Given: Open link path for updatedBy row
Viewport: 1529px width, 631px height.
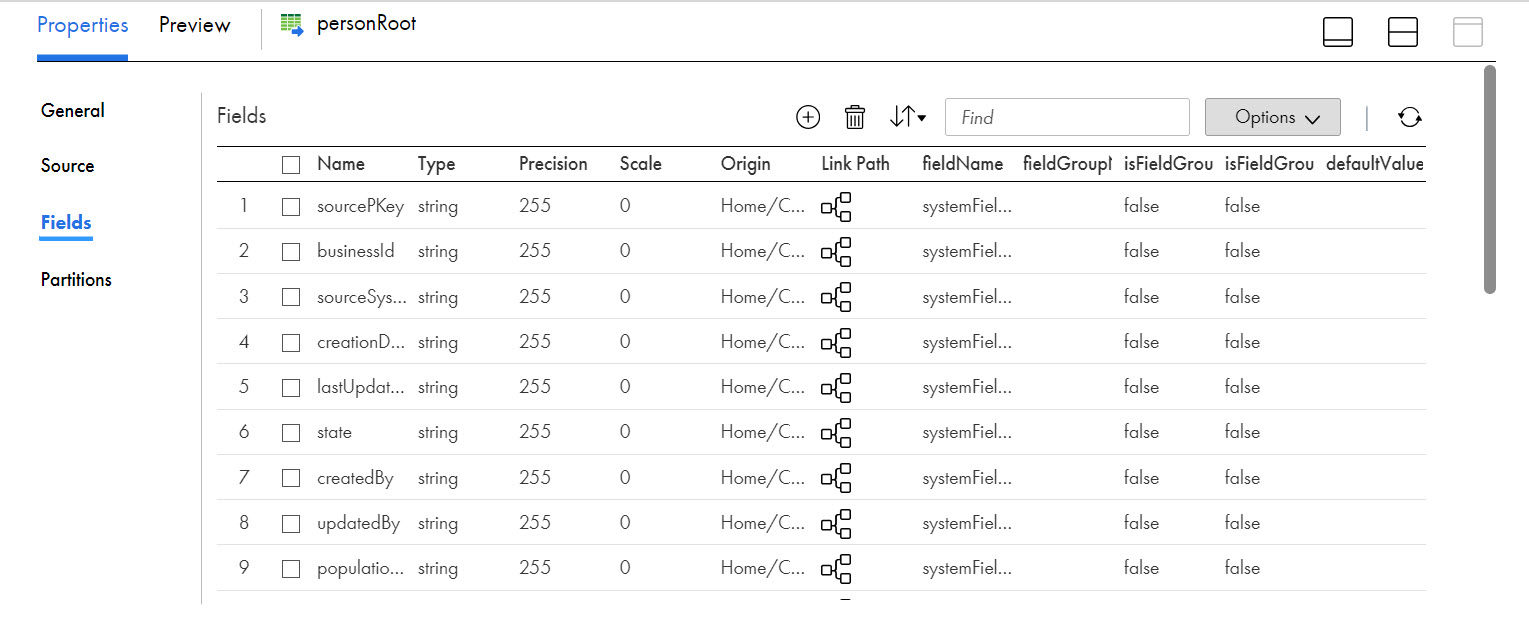Looking at the screenshot, I should (x=836, y=523).
